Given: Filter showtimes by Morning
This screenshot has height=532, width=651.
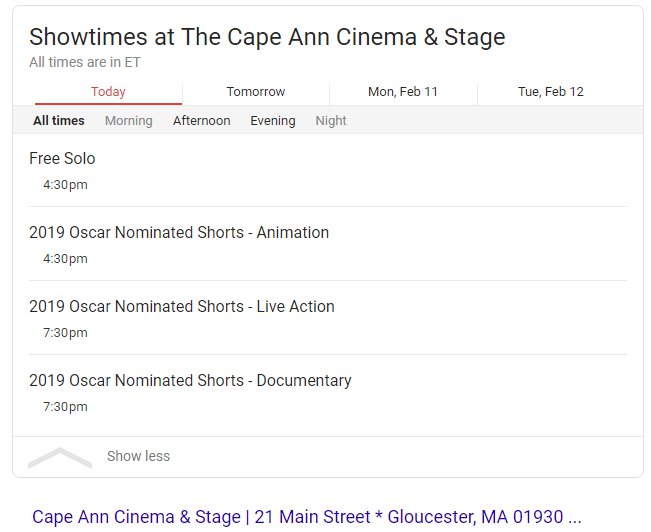Looking at the screenshot, I should (129, 121).
